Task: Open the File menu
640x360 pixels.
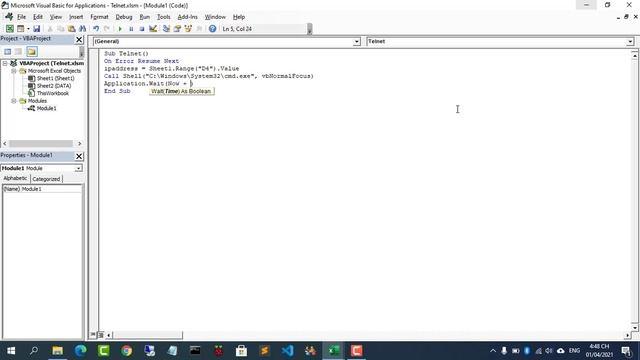Action: [21, 17]
